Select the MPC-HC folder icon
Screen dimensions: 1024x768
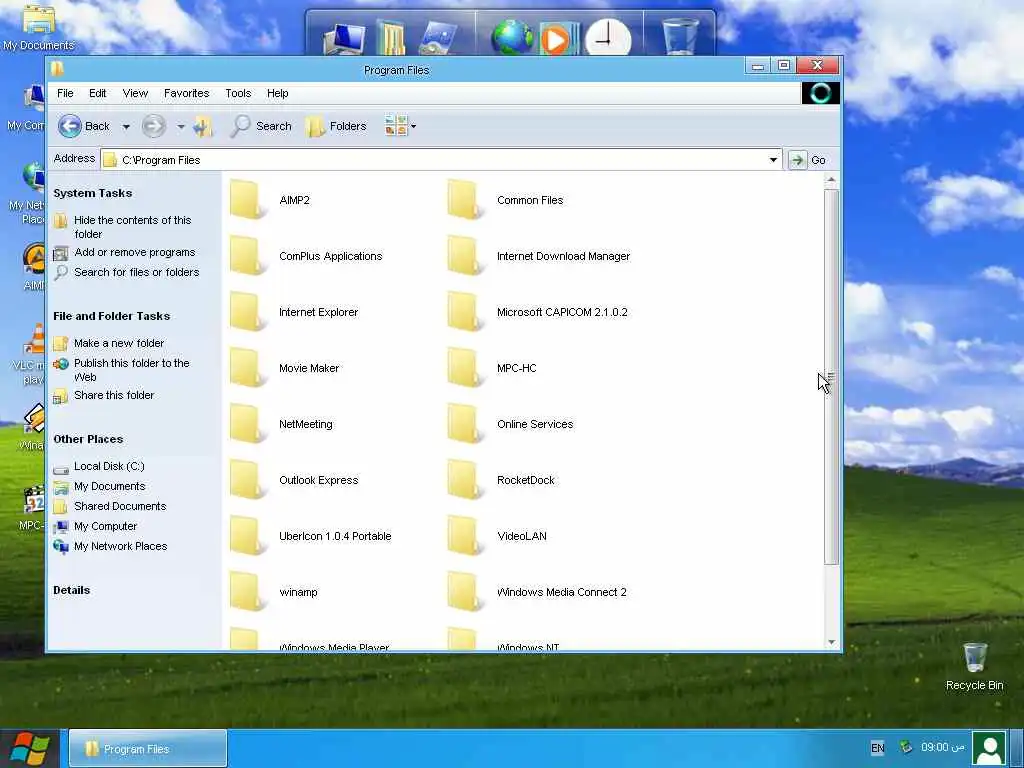465,368
